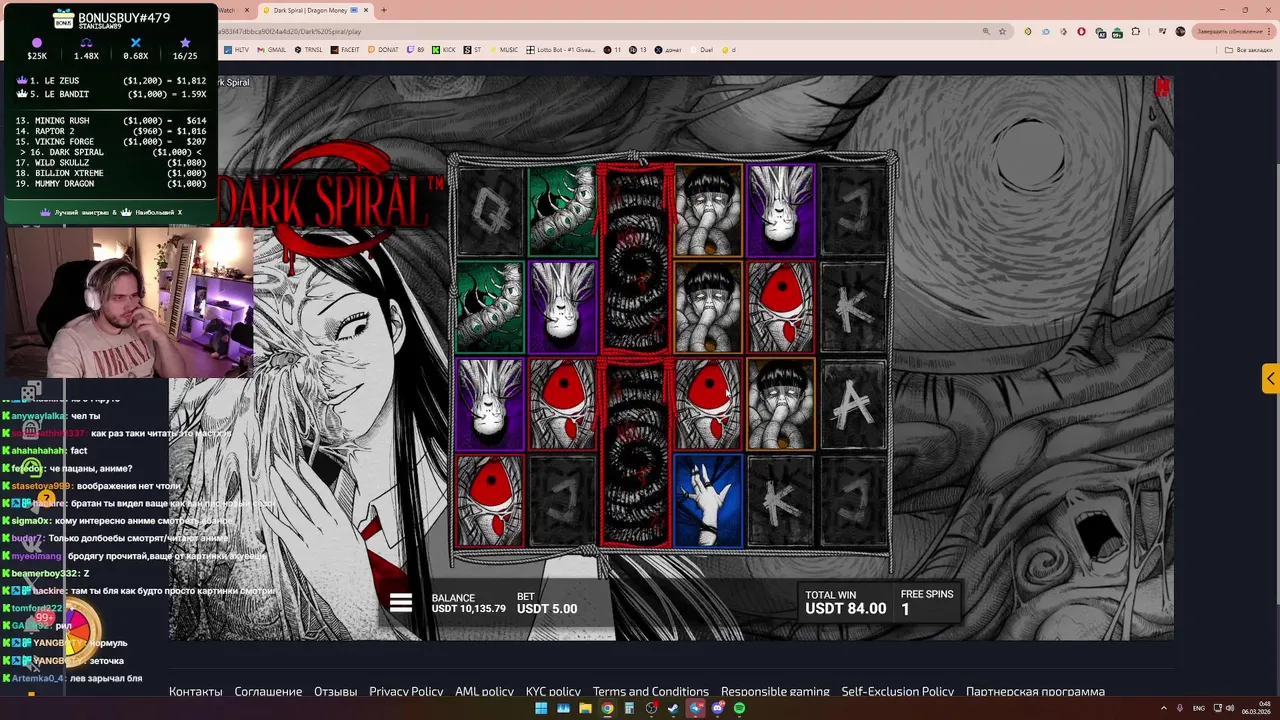1280x720 pixels.
Task: Open the TRNSL bookmark
Action: pos(308,49)
